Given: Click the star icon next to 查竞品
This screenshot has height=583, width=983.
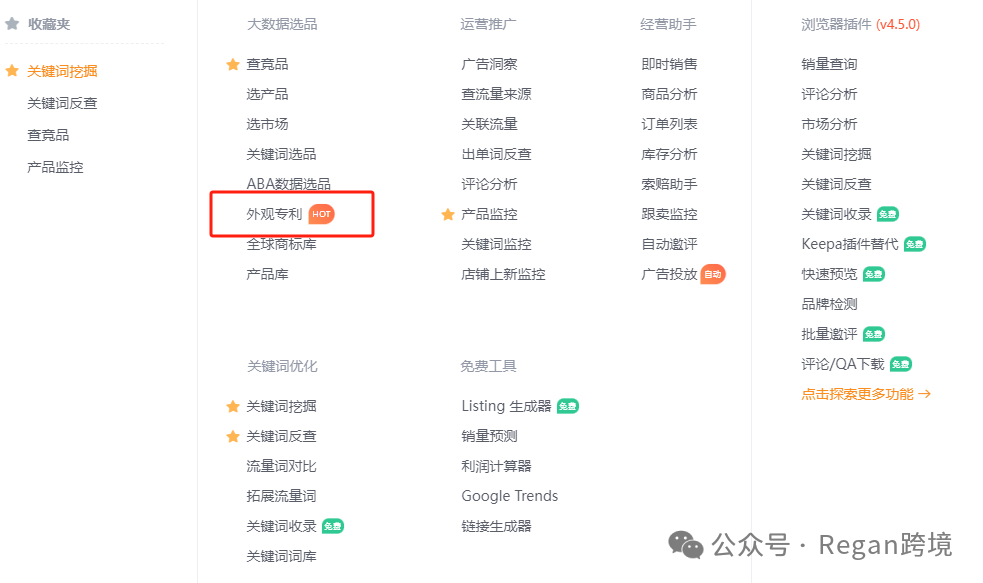Looking at the screenshot, I should [x=233, y=63].
